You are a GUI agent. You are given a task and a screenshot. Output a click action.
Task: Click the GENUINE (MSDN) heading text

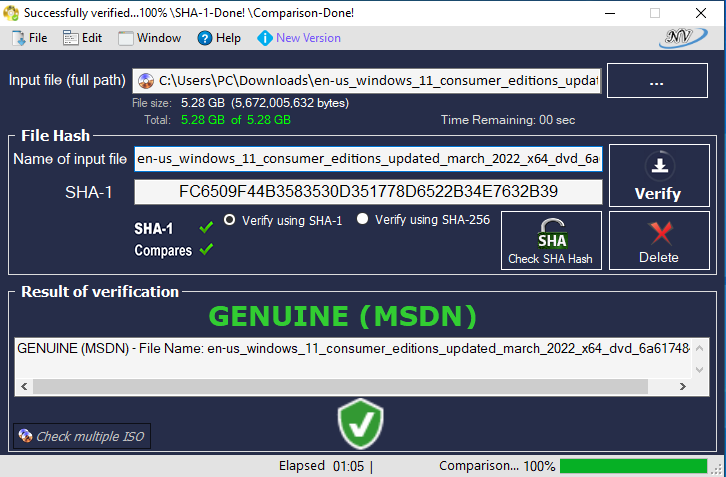point(343,316)
